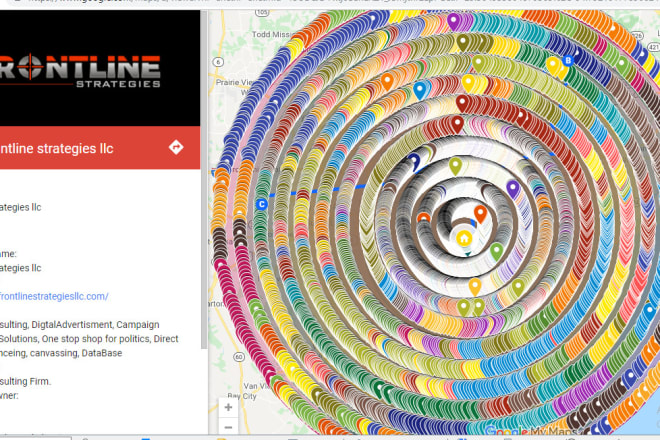This screenshot has width=660, height=440.
Task: Click the green pin near the top-right map edge
Action: point(622,66)
